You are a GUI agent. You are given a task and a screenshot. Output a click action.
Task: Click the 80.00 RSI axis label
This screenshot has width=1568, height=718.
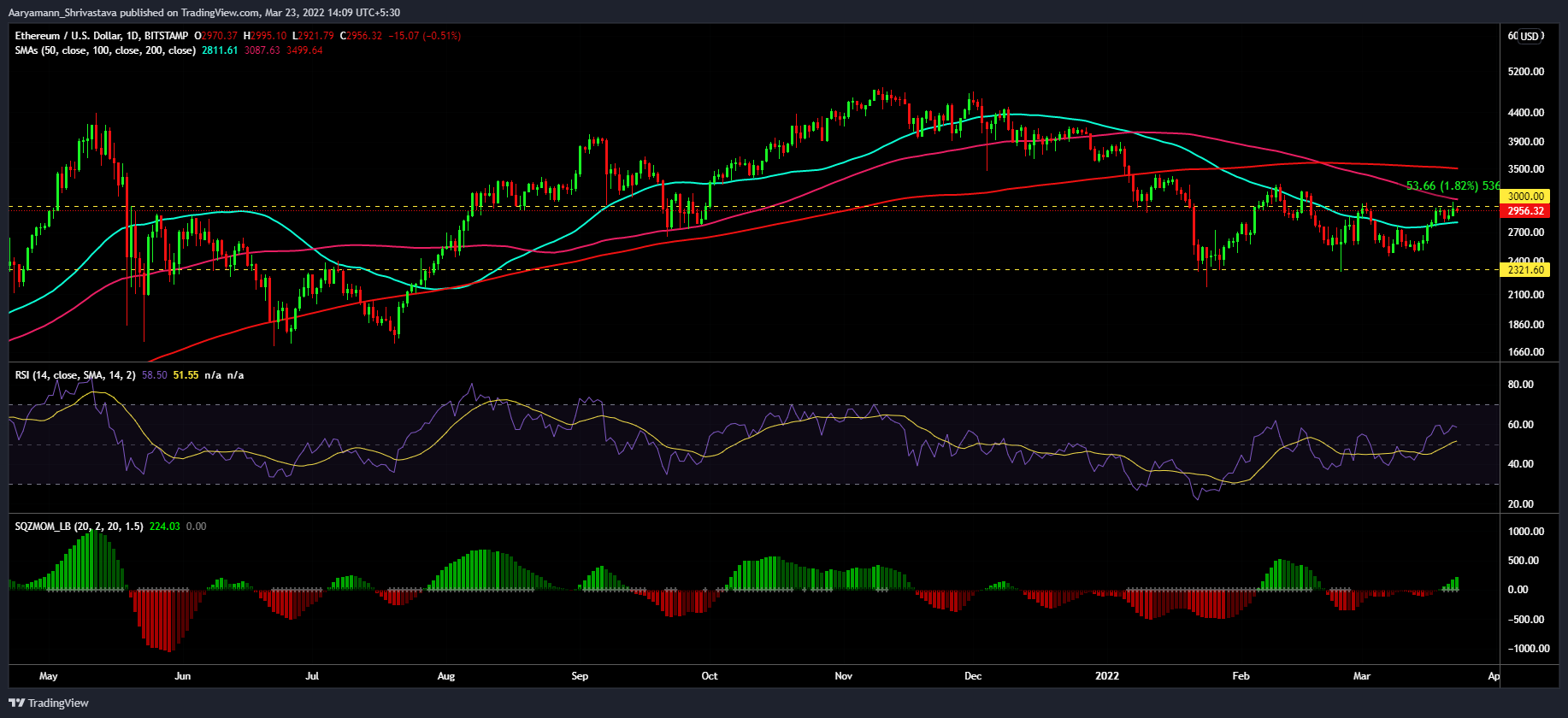(x=1520, y=385)
